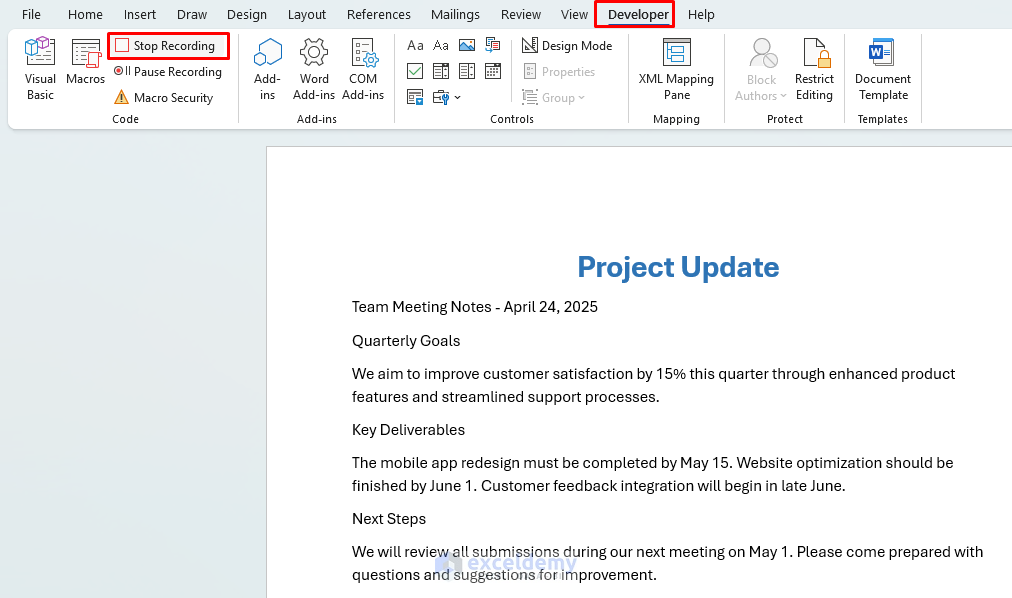Switch to the View tab

pos(574,14)
